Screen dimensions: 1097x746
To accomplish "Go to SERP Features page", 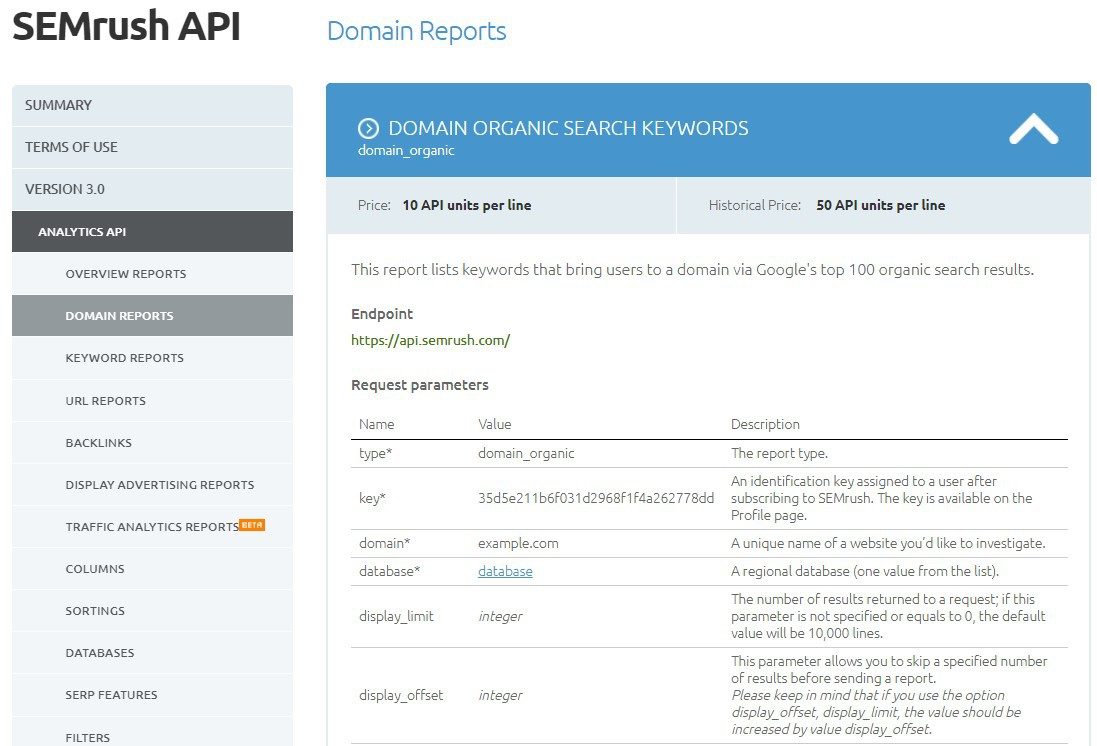I will click(153, 694).
